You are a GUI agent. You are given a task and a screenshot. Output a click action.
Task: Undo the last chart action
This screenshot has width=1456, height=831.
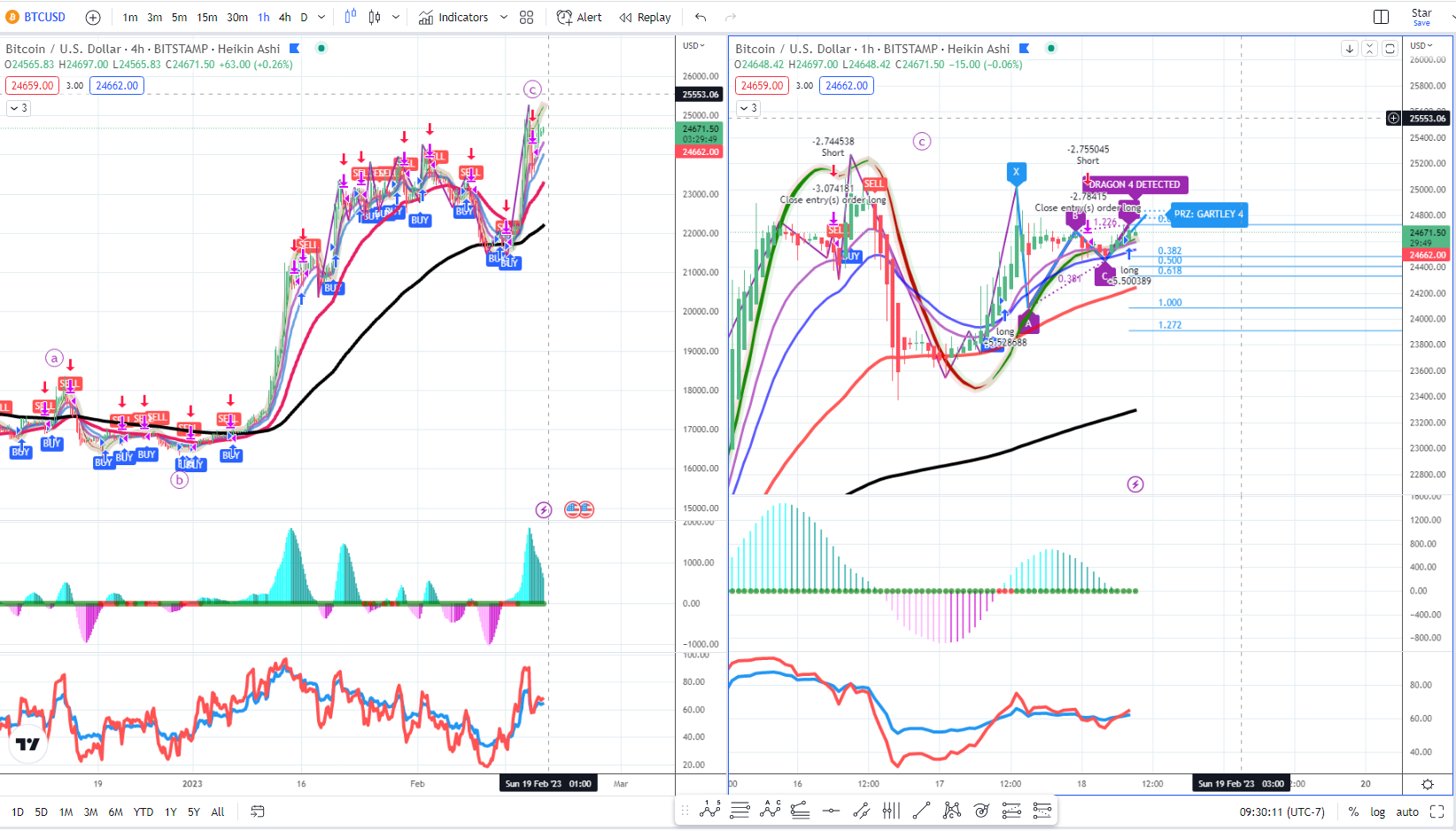point(701,17)
